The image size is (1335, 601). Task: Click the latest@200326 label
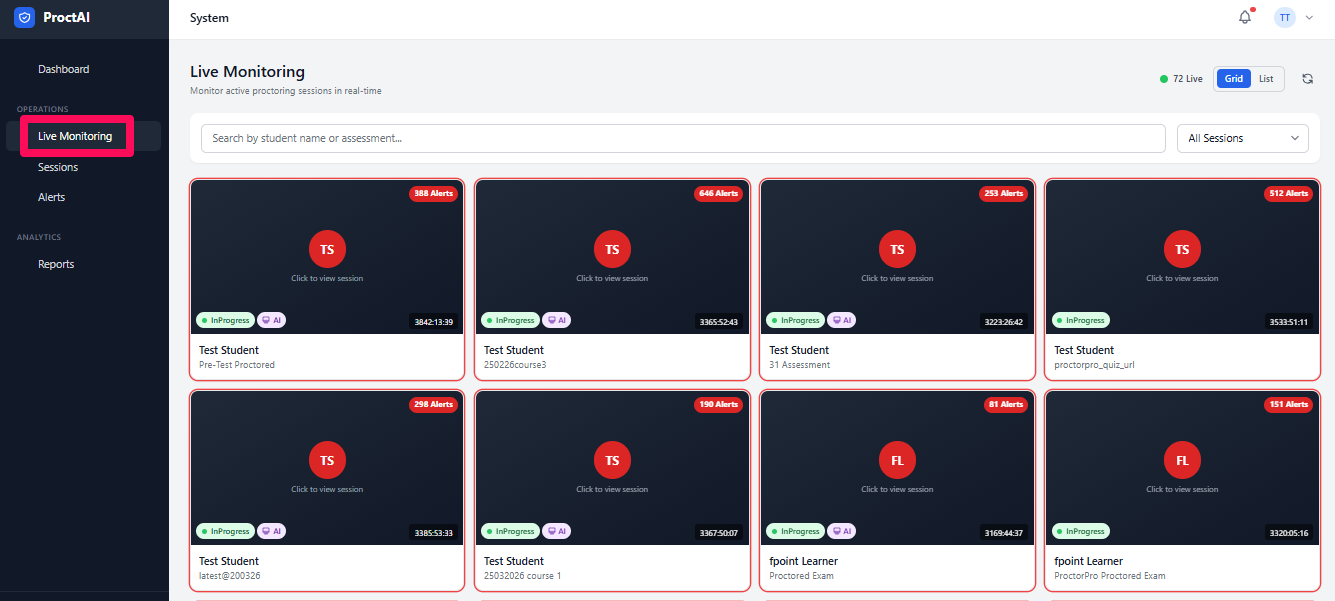pyautogui.click(x=230, y=576)
